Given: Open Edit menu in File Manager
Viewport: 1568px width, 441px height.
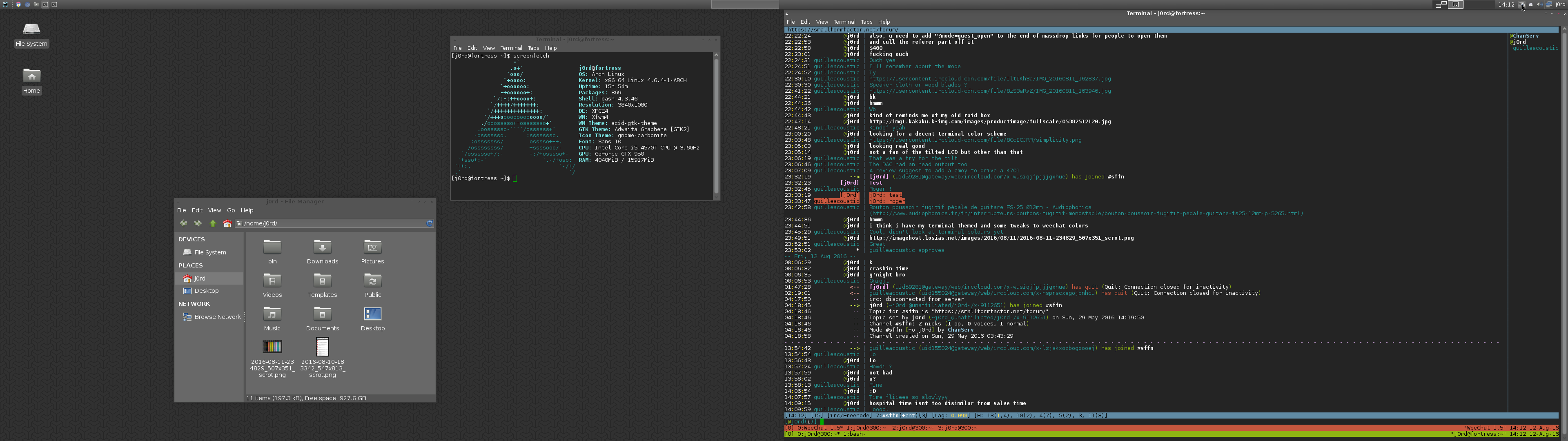Looking at the screenshot, I should (197, 210).
